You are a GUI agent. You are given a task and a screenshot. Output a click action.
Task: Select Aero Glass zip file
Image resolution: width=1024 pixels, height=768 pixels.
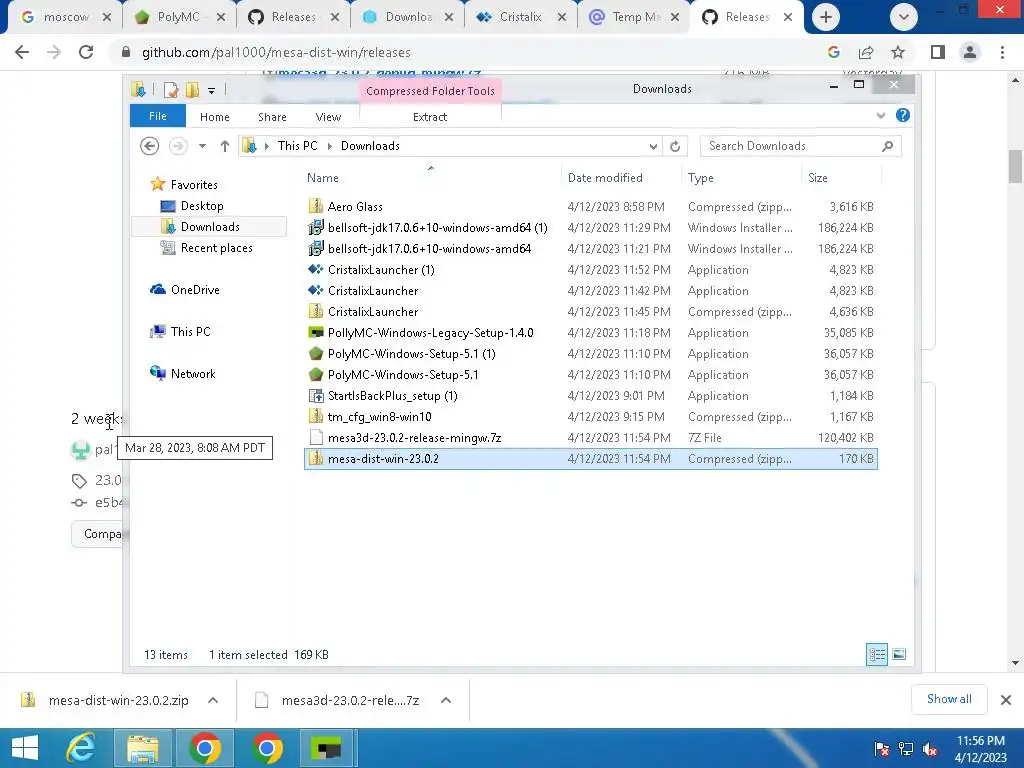click(590, 206)
